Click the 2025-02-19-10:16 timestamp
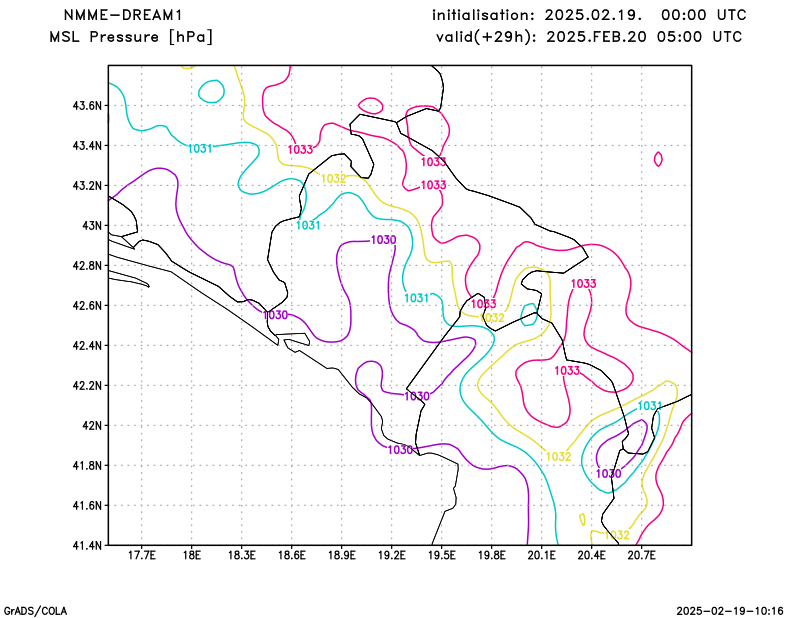Screen dimensions: 800x618 (730, 611)
